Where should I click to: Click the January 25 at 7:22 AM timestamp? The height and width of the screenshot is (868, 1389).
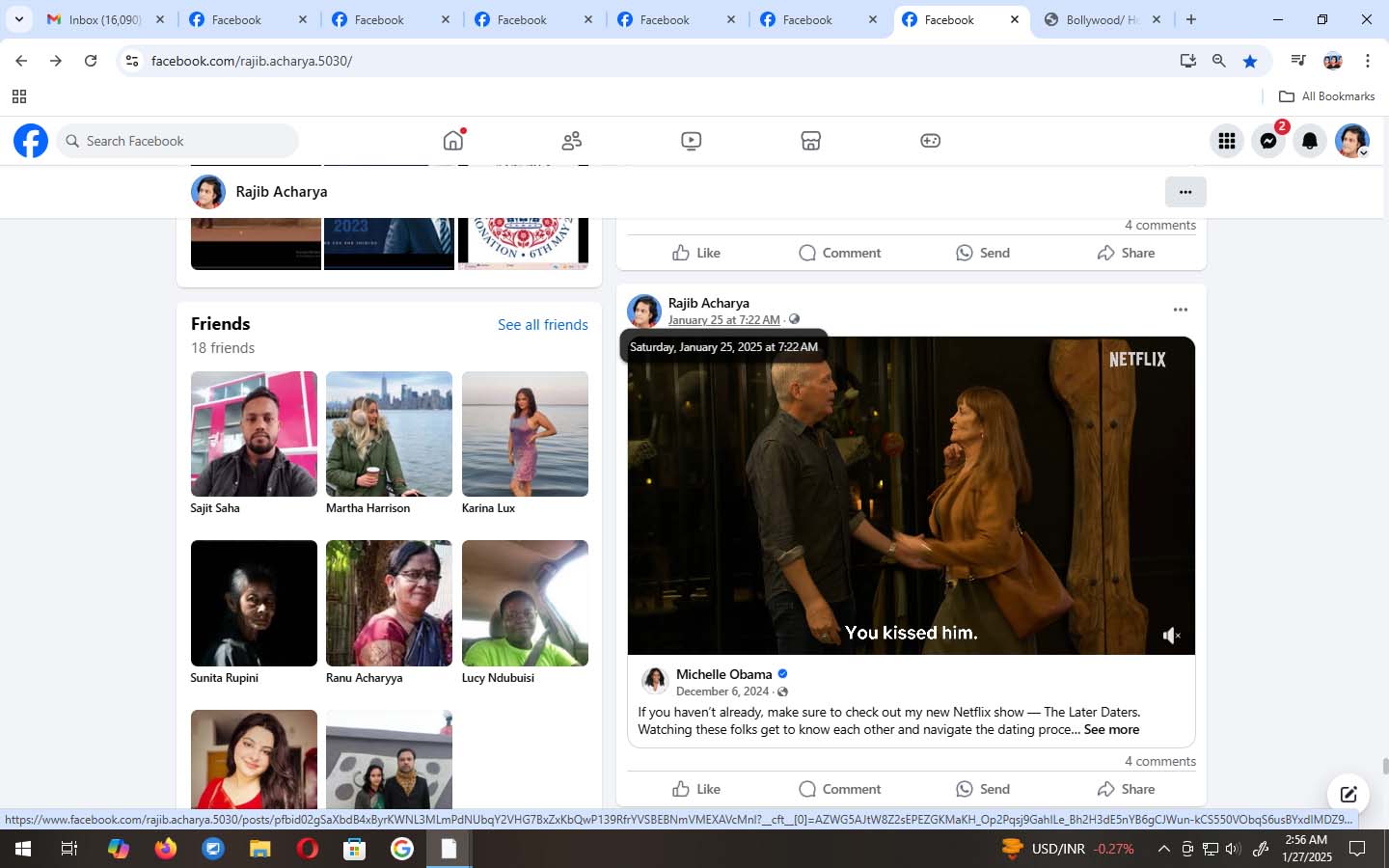pos(724,320)
